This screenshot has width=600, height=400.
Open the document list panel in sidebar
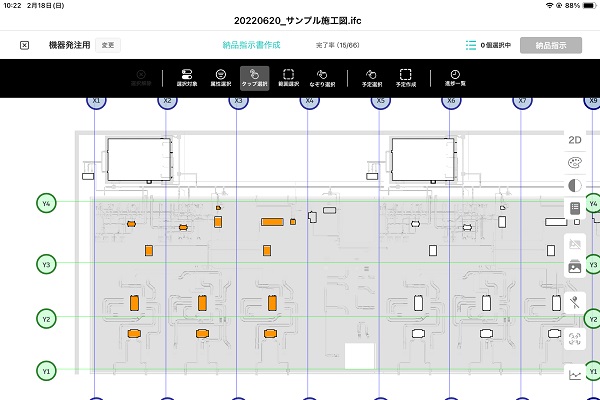574,208
